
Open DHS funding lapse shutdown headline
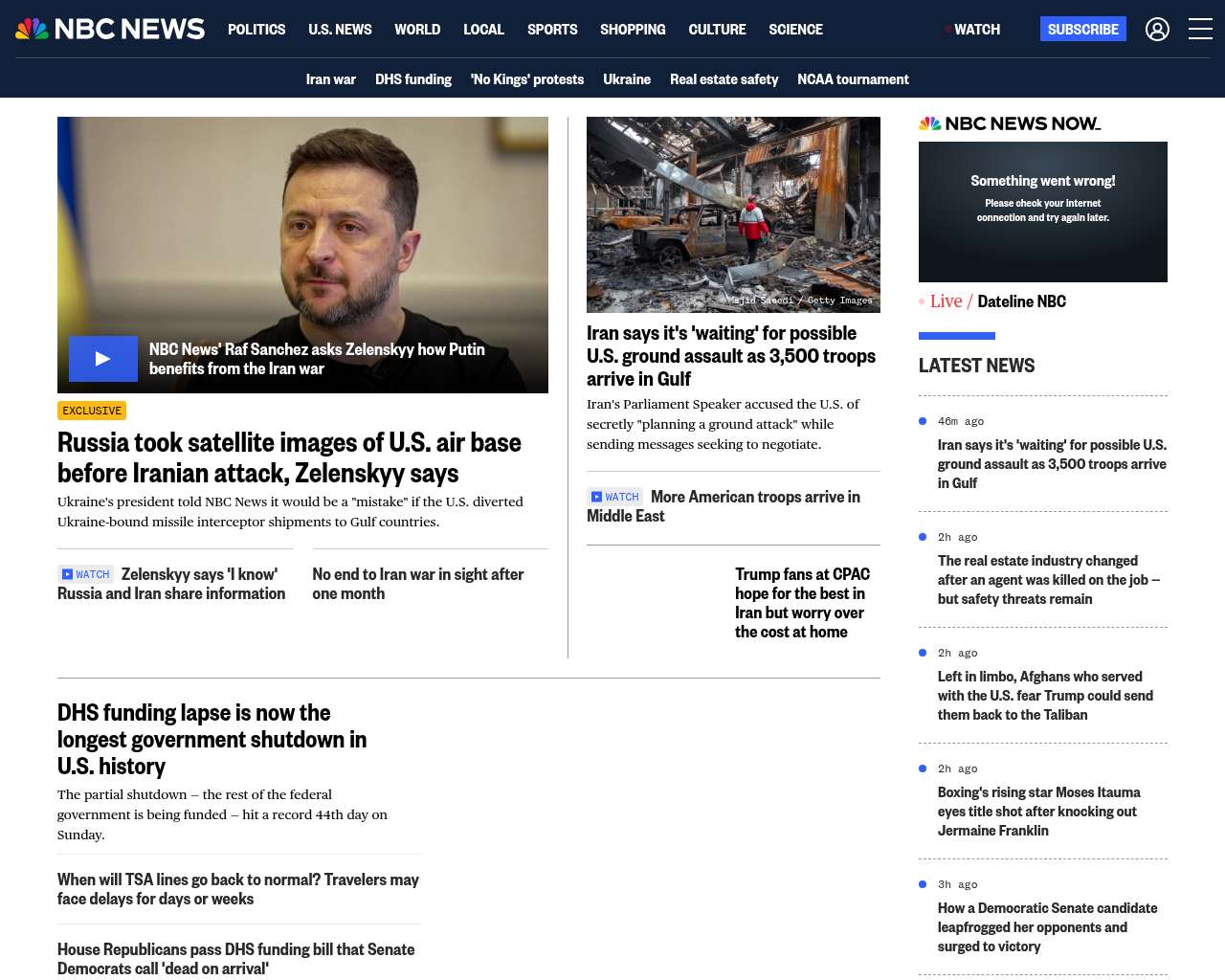pos(212,739)
